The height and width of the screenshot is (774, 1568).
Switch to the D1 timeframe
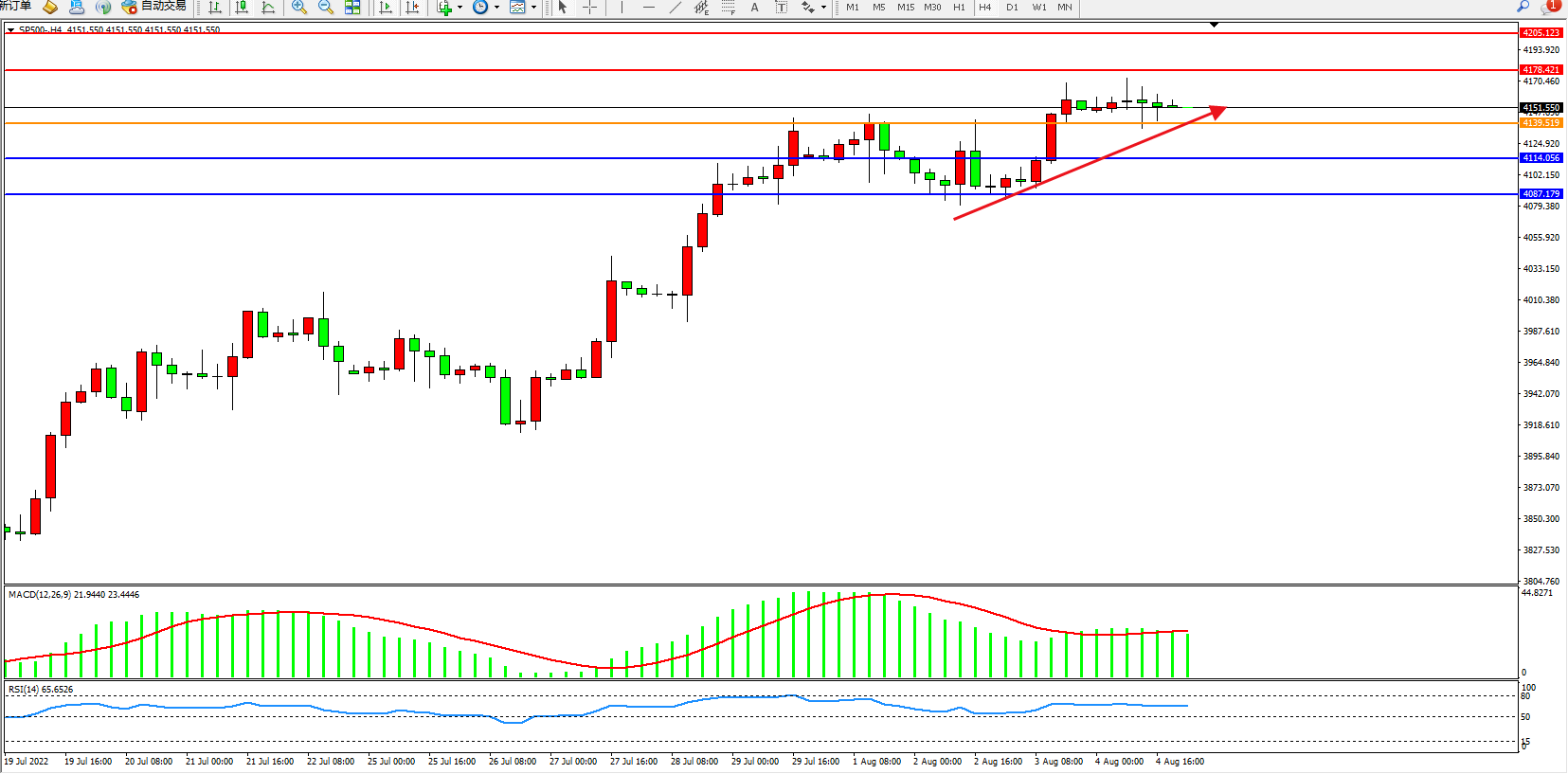pos(1012,8)
